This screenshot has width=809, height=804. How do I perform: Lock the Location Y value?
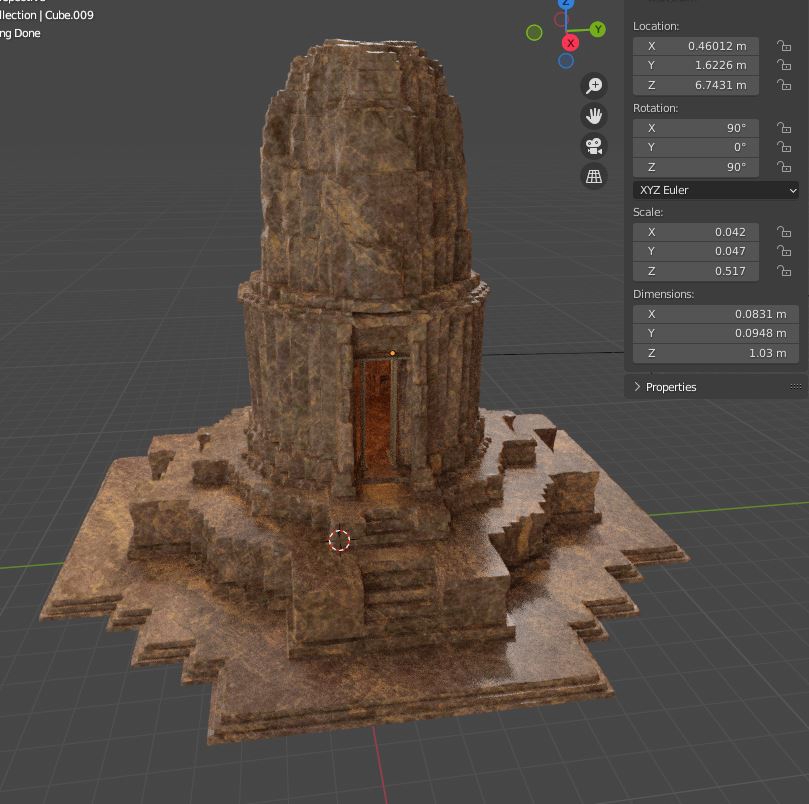(784, 65)
